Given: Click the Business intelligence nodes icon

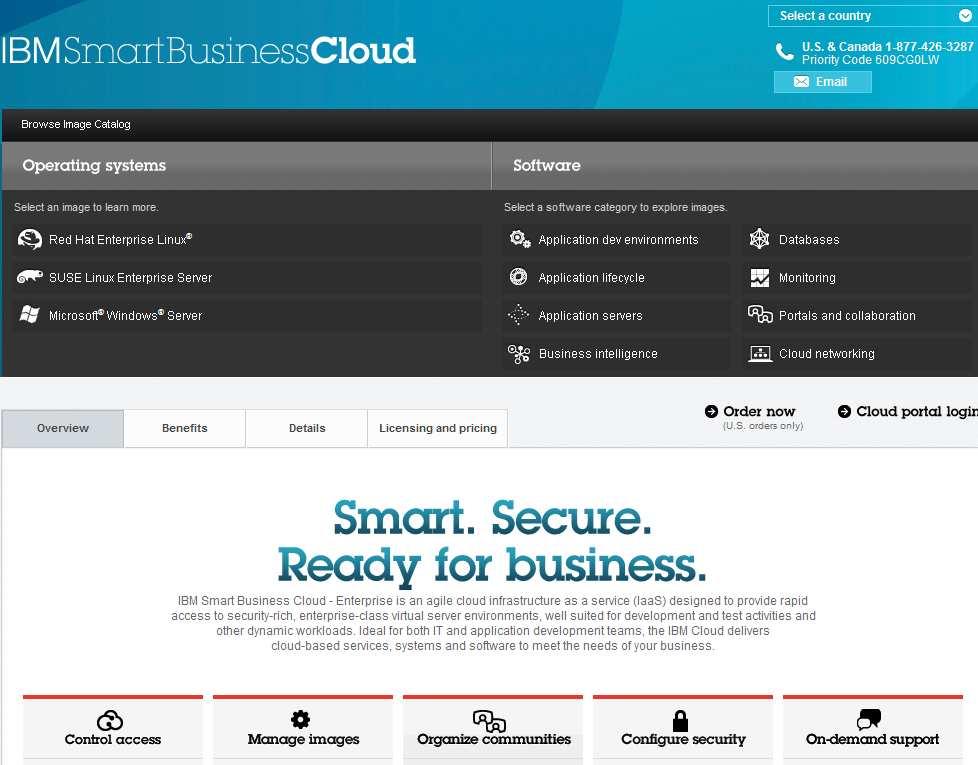Looking at the screenshot, I should point(519,354).
